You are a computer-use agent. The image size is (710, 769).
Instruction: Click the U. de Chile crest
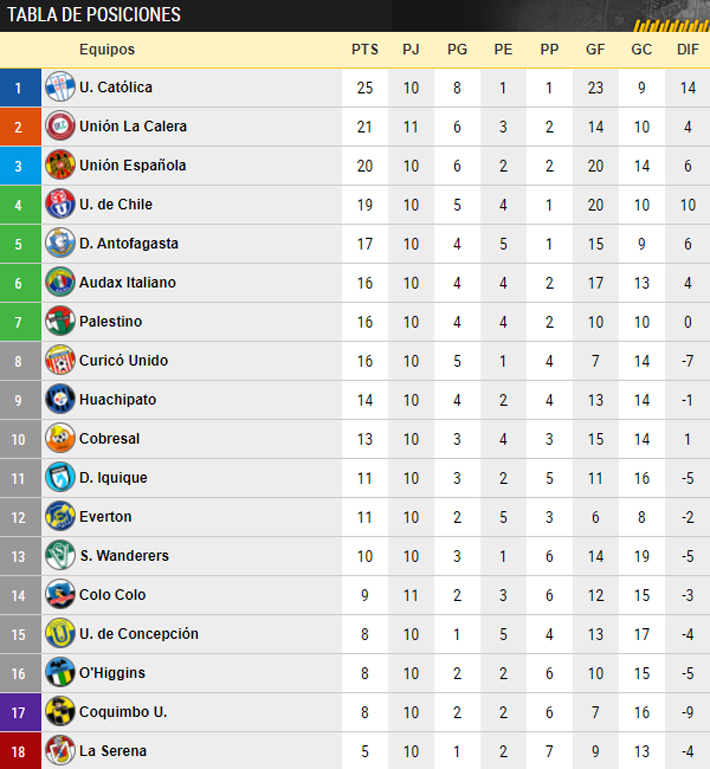(60, 205)
